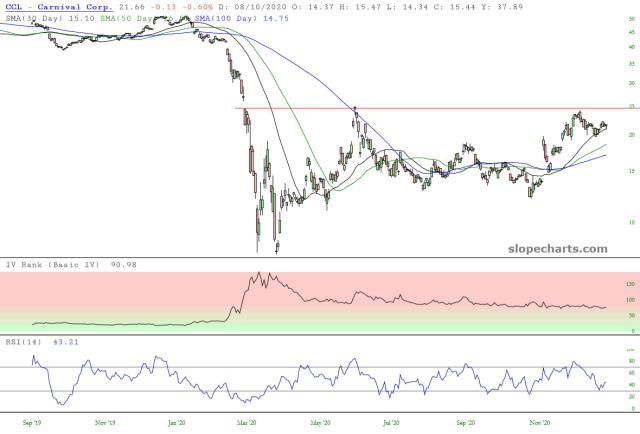
Task: Click the slopecharts.com watermark
Action: [x=558, y=249]
